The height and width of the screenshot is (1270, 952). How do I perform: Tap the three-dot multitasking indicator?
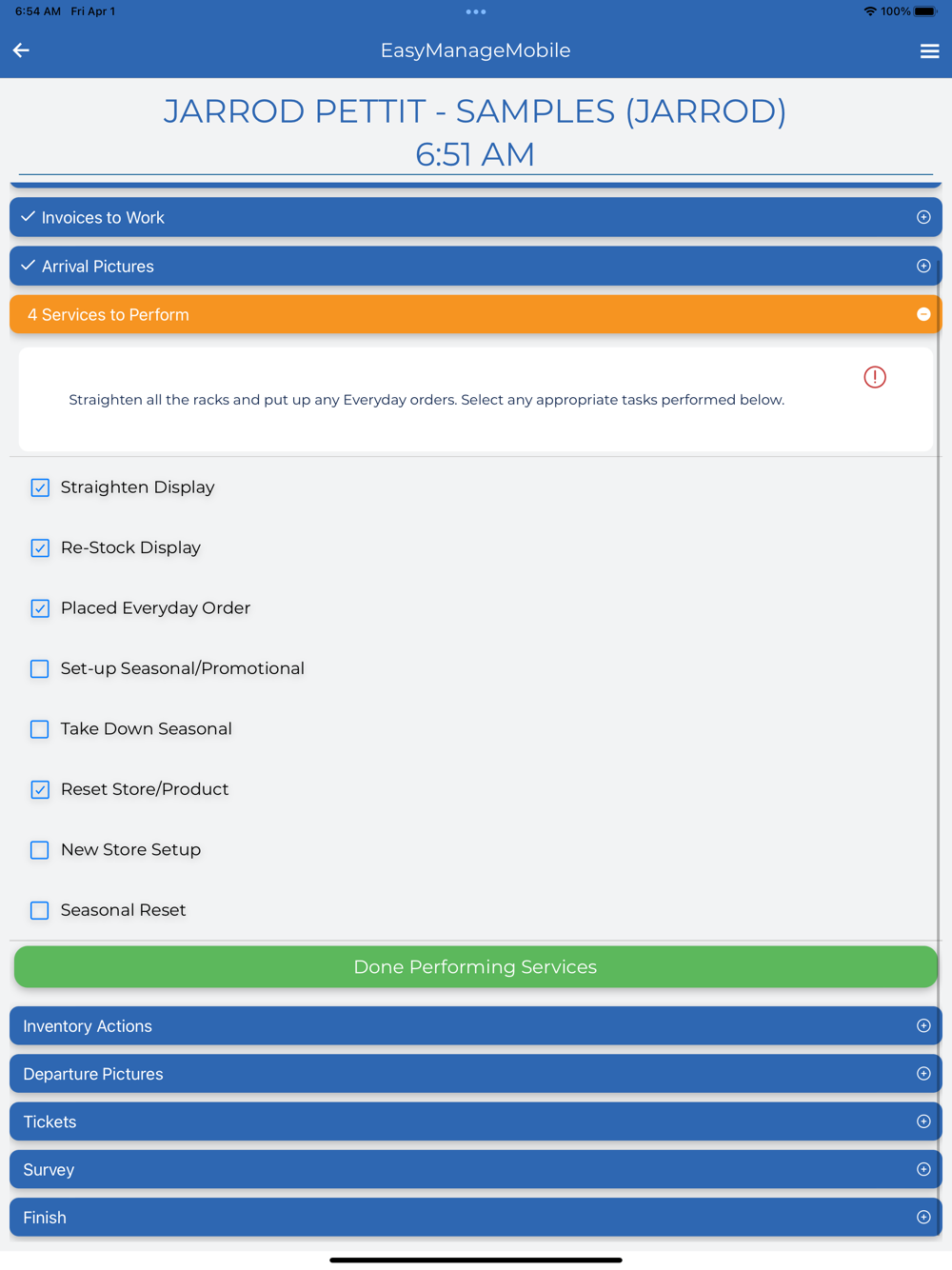(476, 12)
